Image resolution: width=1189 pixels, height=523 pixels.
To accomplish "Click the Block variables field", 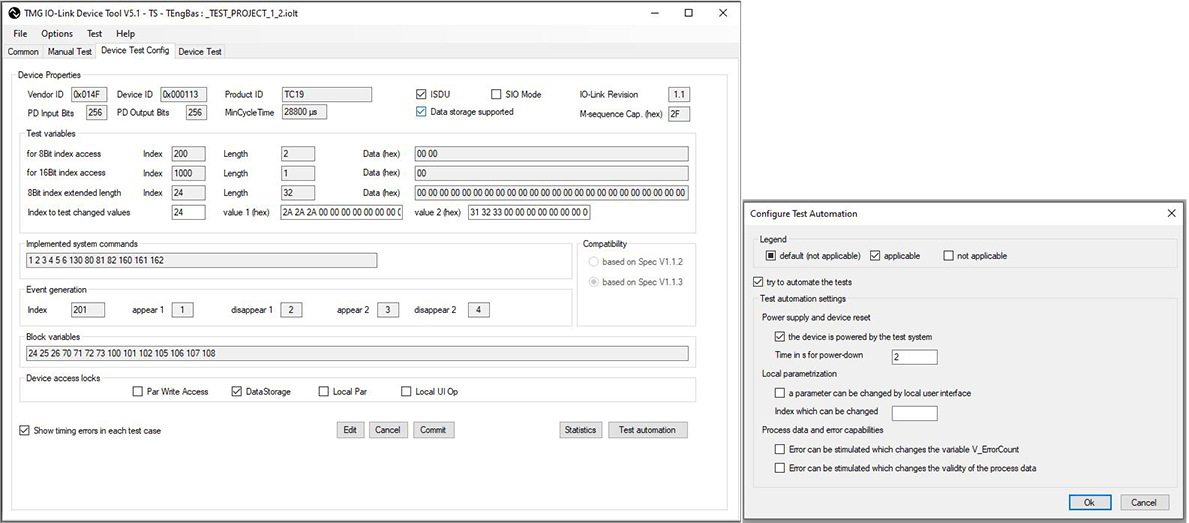I will 356,354.
